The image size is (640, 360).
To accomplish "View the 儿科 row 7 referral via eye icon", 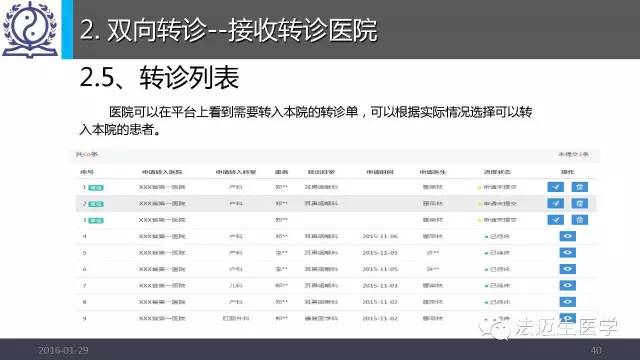I will point(567,285).
